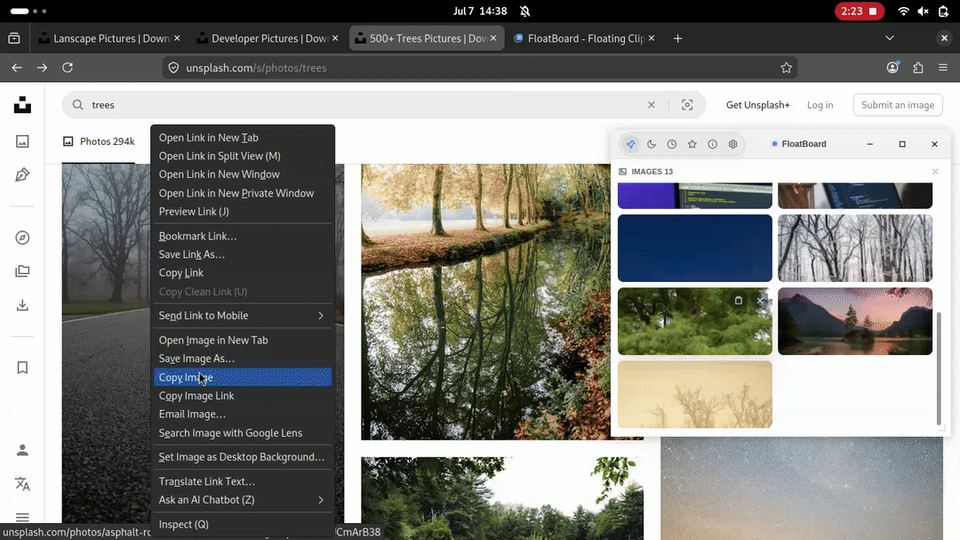Choose Set Image as Desktop Background…
Viewport: 960px width, 540px height.
(242, 457)
